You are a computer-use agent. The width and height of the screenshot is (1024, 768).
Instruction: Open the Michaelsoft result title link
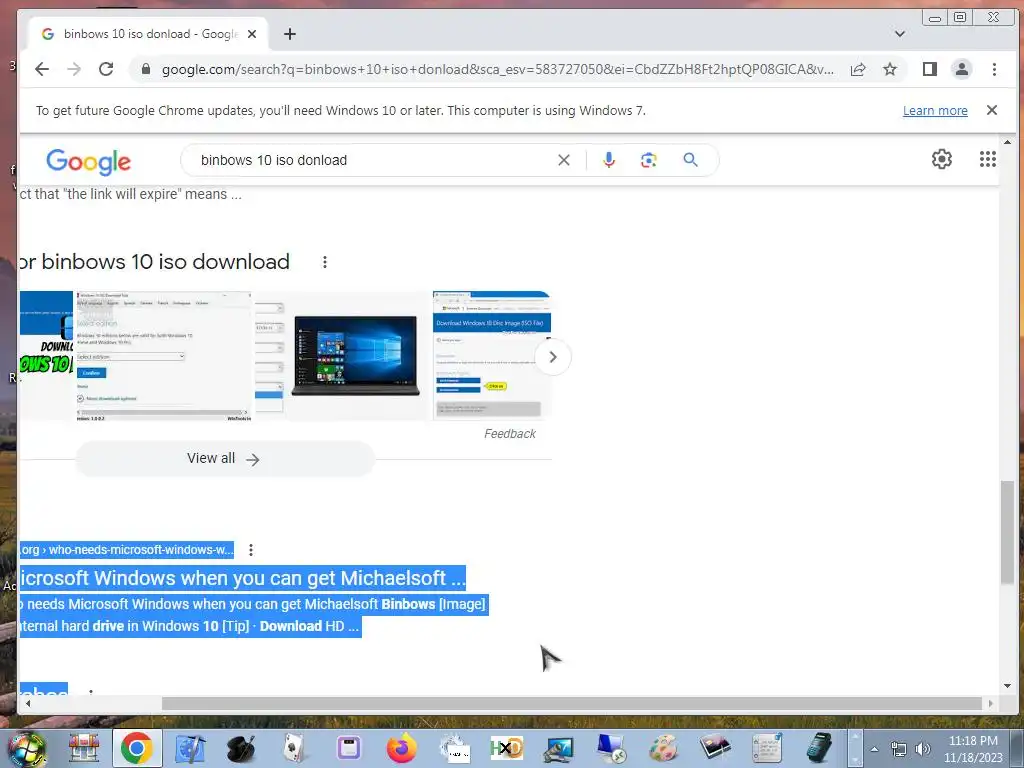(x=242, y=578)
